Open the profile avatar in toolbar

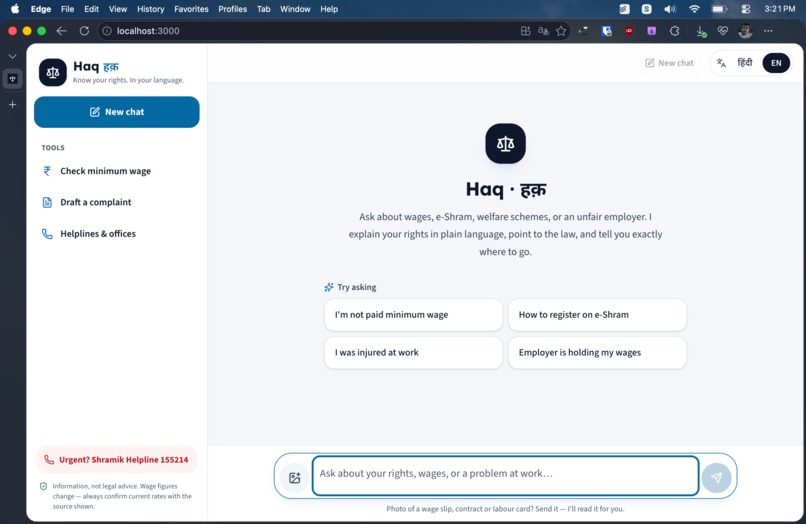pyautogui.click(x=745, y=31)
